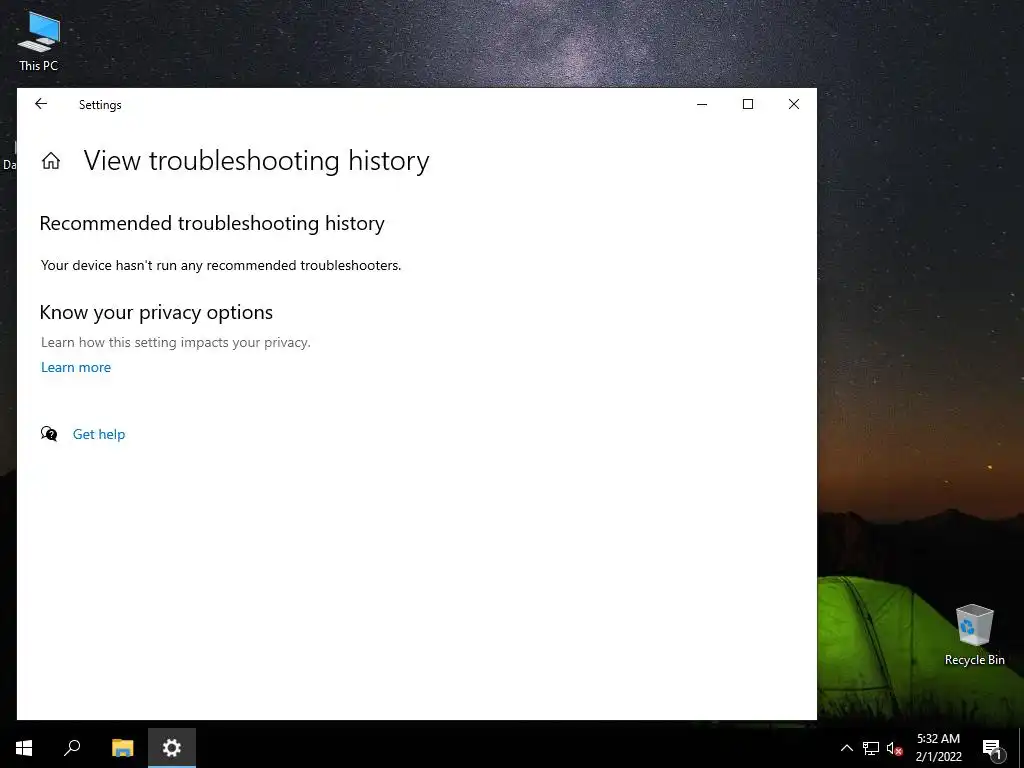Image resolution: width=1024 pixels, height=768 pixels.
Task: Click the Settings gear on the taskbar
Action: click(172, 748)
